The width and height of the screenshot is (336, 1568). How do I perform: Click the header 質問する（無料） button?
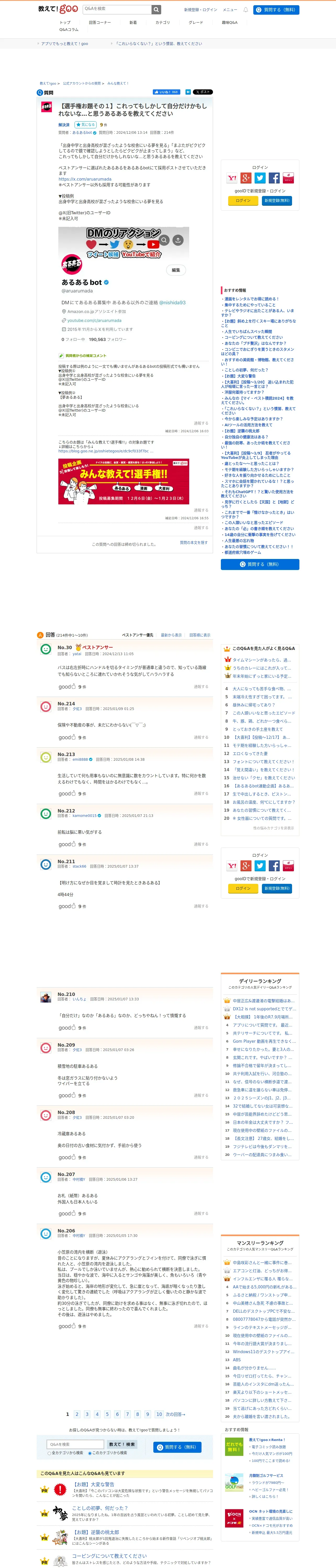coord(276,10)
